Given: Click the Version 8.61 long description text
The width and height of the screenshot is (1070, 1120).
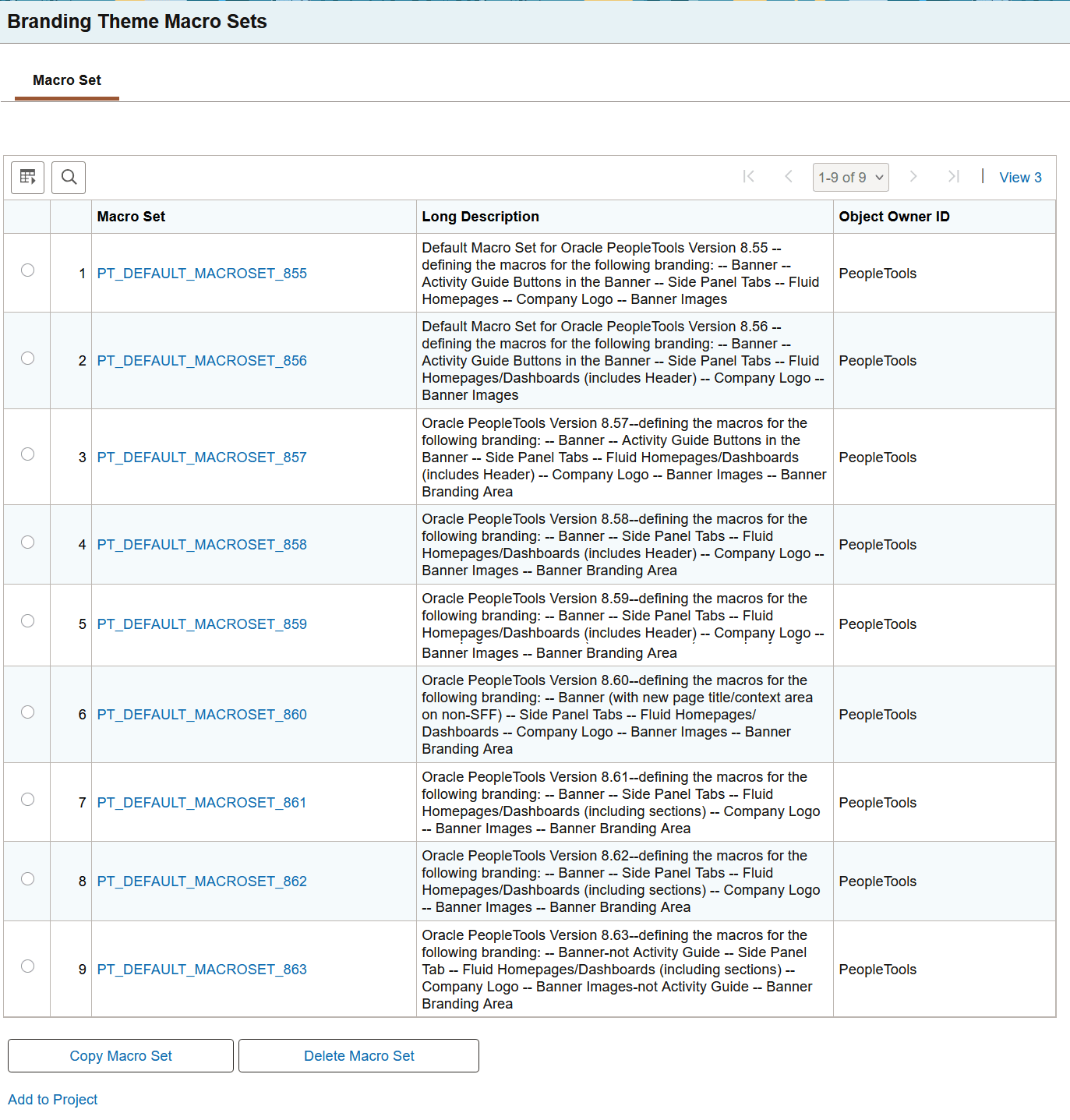Looking at the screenshot, I should tap(620, 803).
